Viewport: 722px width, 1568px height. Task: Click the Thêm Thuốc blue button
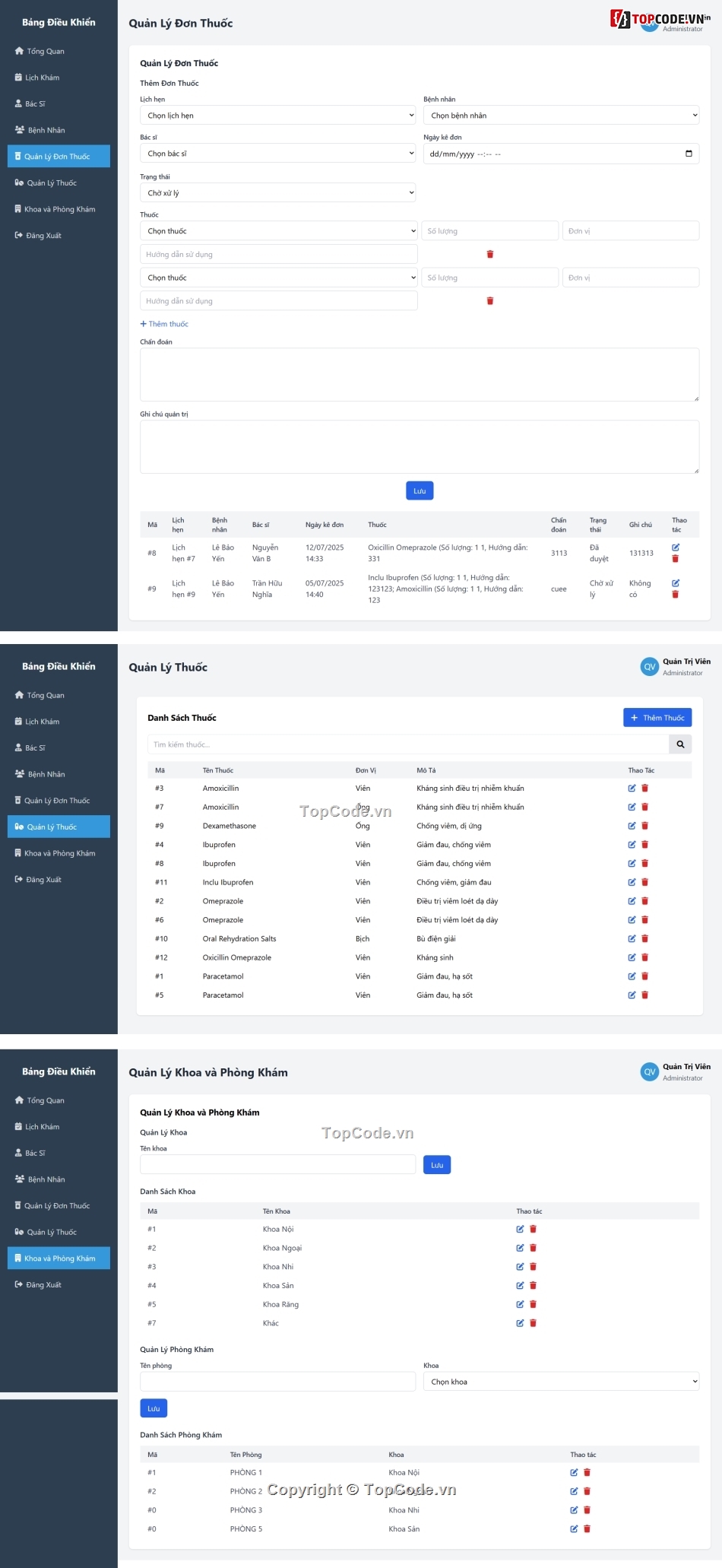(x=657, y=718)
